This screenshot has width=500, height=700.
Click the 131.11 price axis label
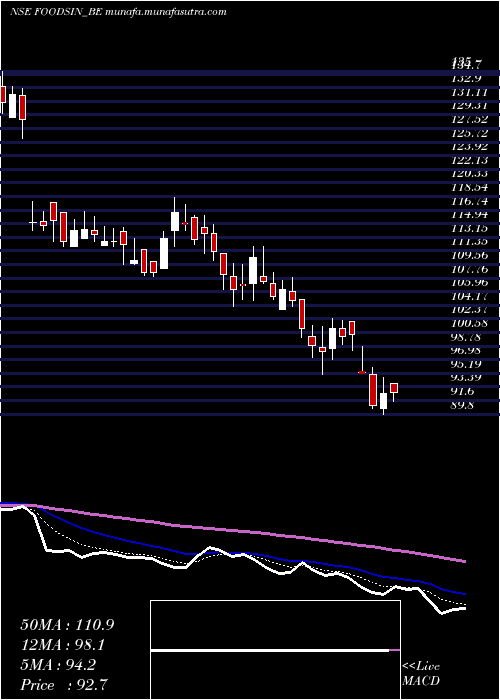pyautogui.click(x=470, y=92)
